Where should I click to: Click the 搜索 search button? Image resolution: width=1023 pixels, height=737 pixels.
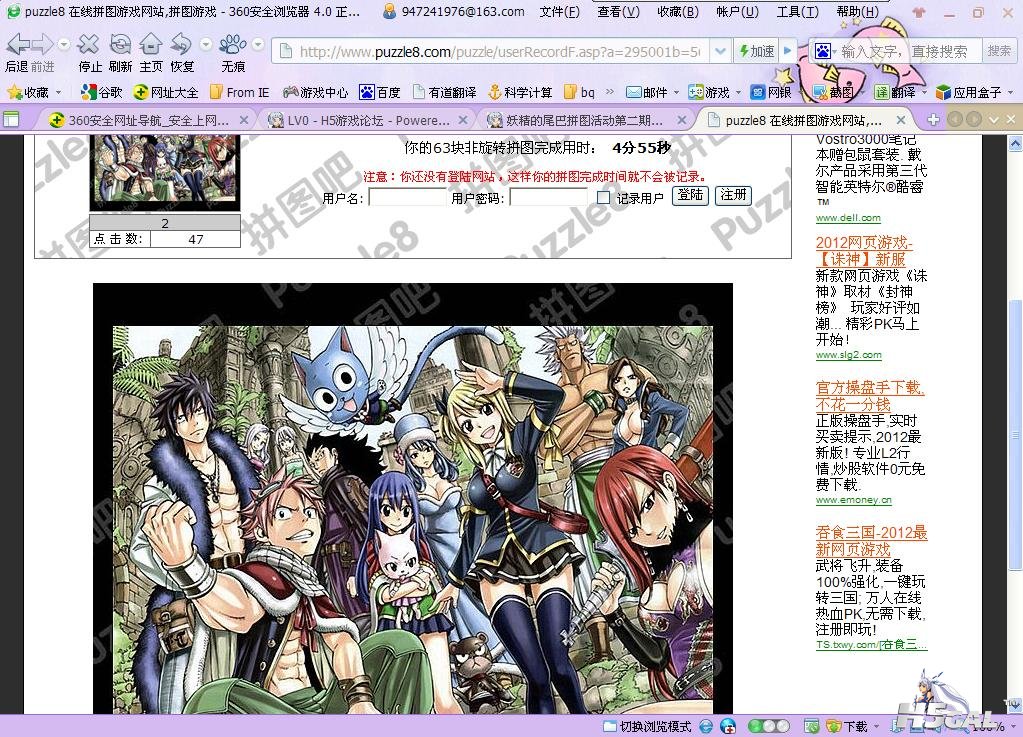[x=999, y=51]
